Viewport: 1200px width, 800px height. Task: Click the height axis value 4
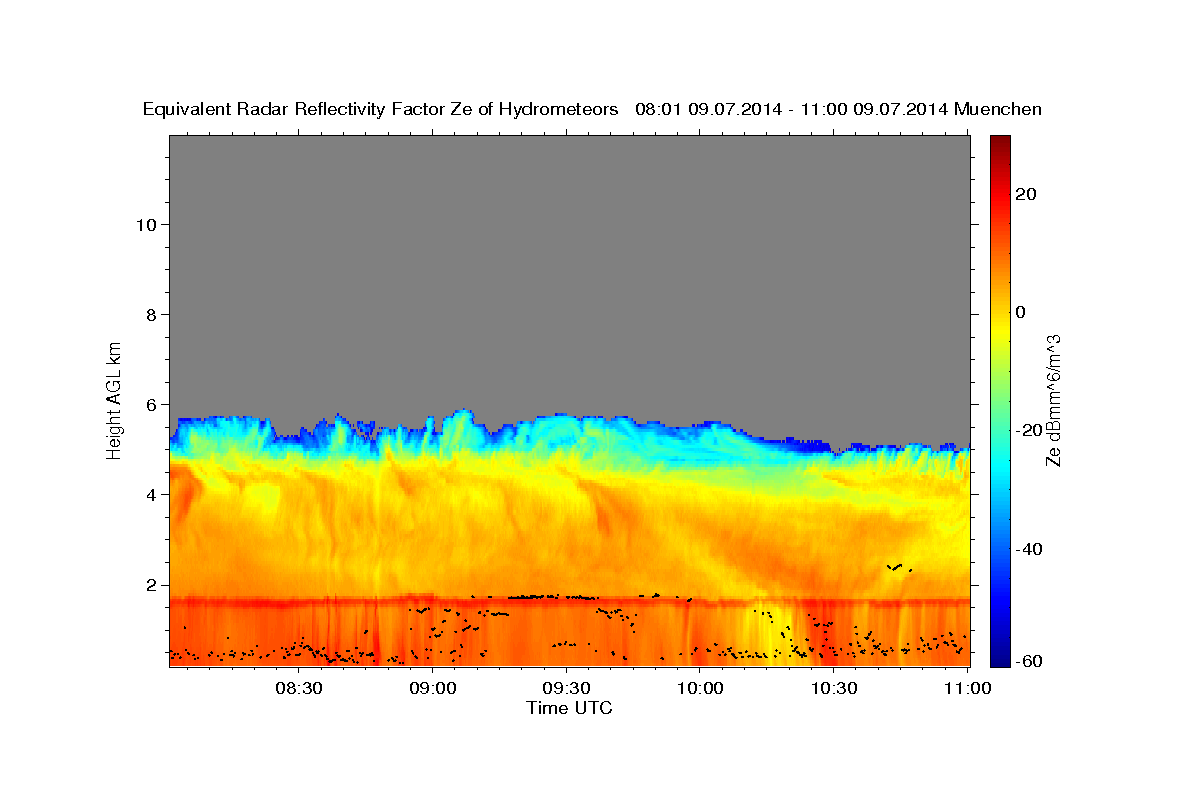(150, 494)
